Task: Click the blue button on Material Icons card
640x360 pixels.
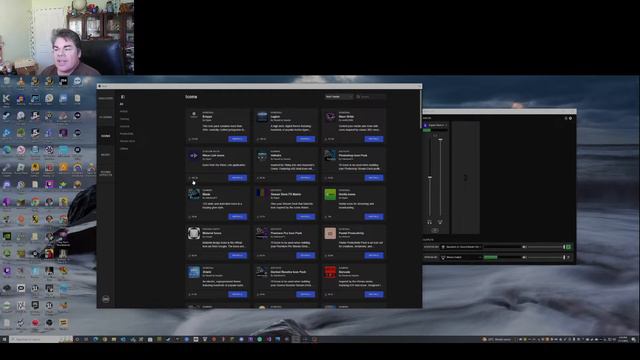Action: [x=238, y=256]
